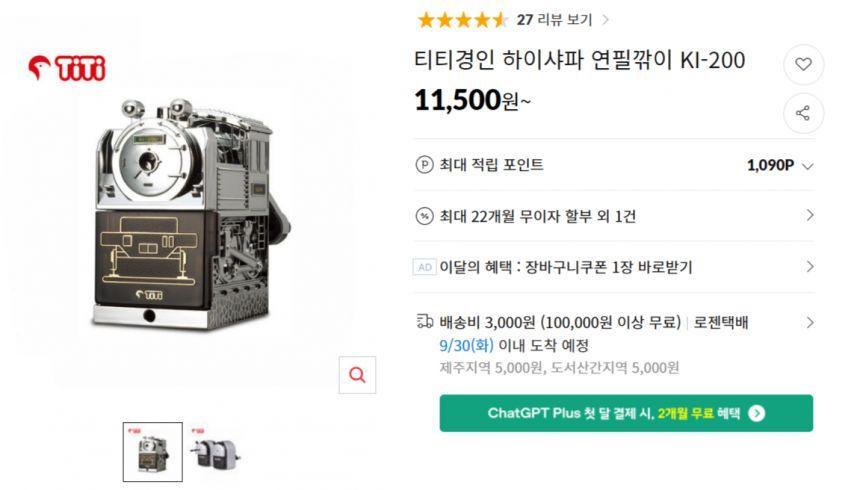Select the second product thumbnail
Screen dimensions: 854x490
[217, 452]
